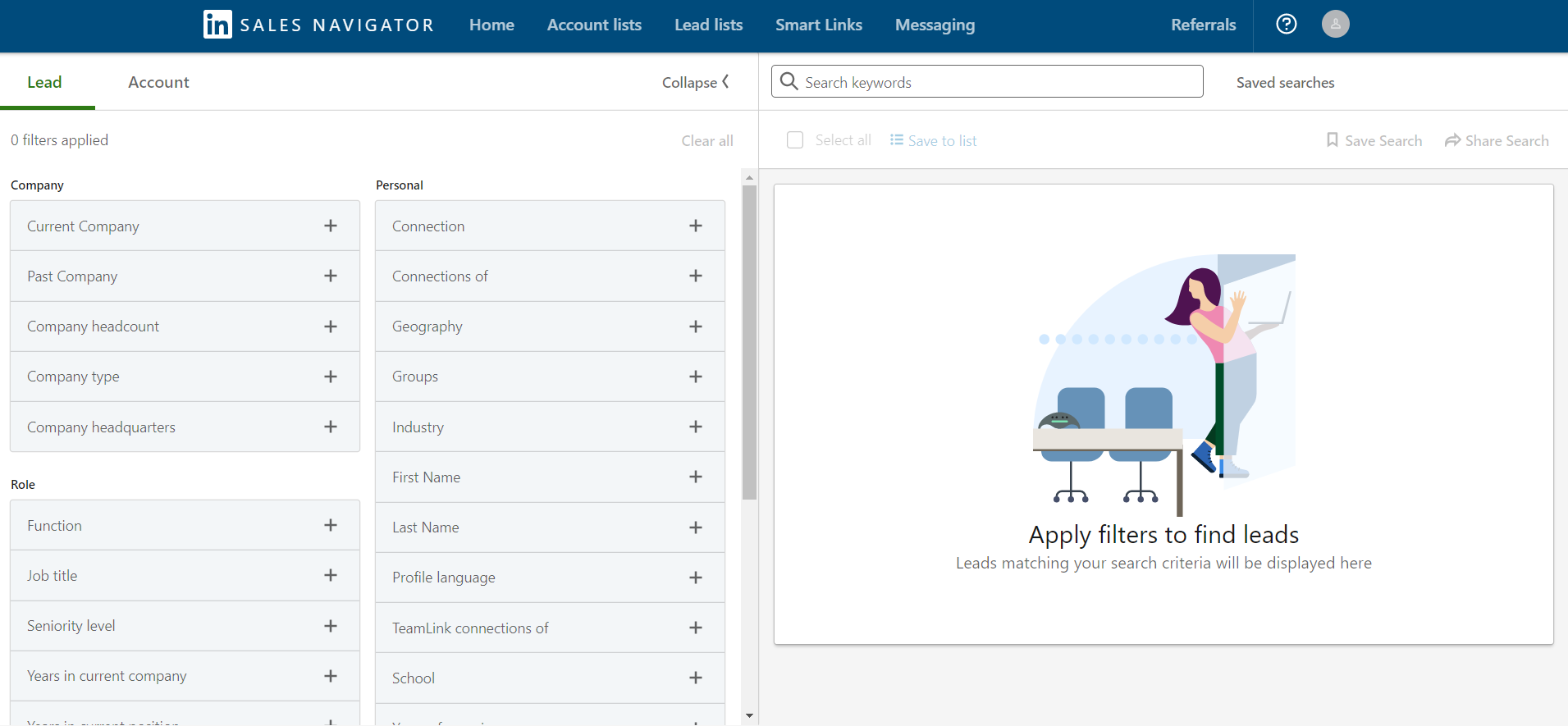Expand the Seniority level filter row
Image resolution: width=1568 pixels, height=726 pixels.
[x=185, y=626]
